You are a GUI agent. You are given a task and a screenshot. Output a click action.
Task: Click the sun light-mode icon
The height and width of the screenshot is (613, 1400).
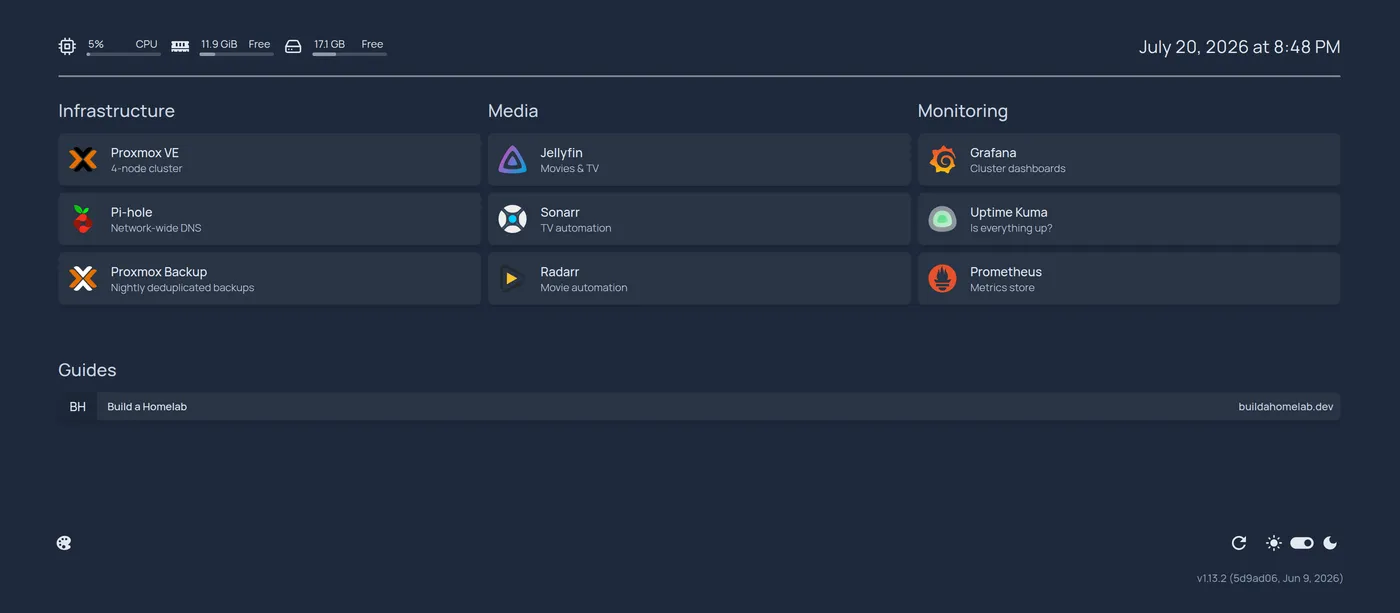(1274, 543)
